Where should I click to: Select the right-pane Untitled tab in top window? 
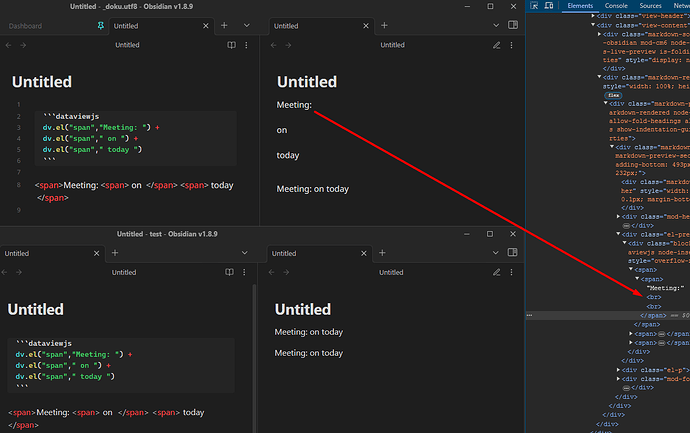286,26
